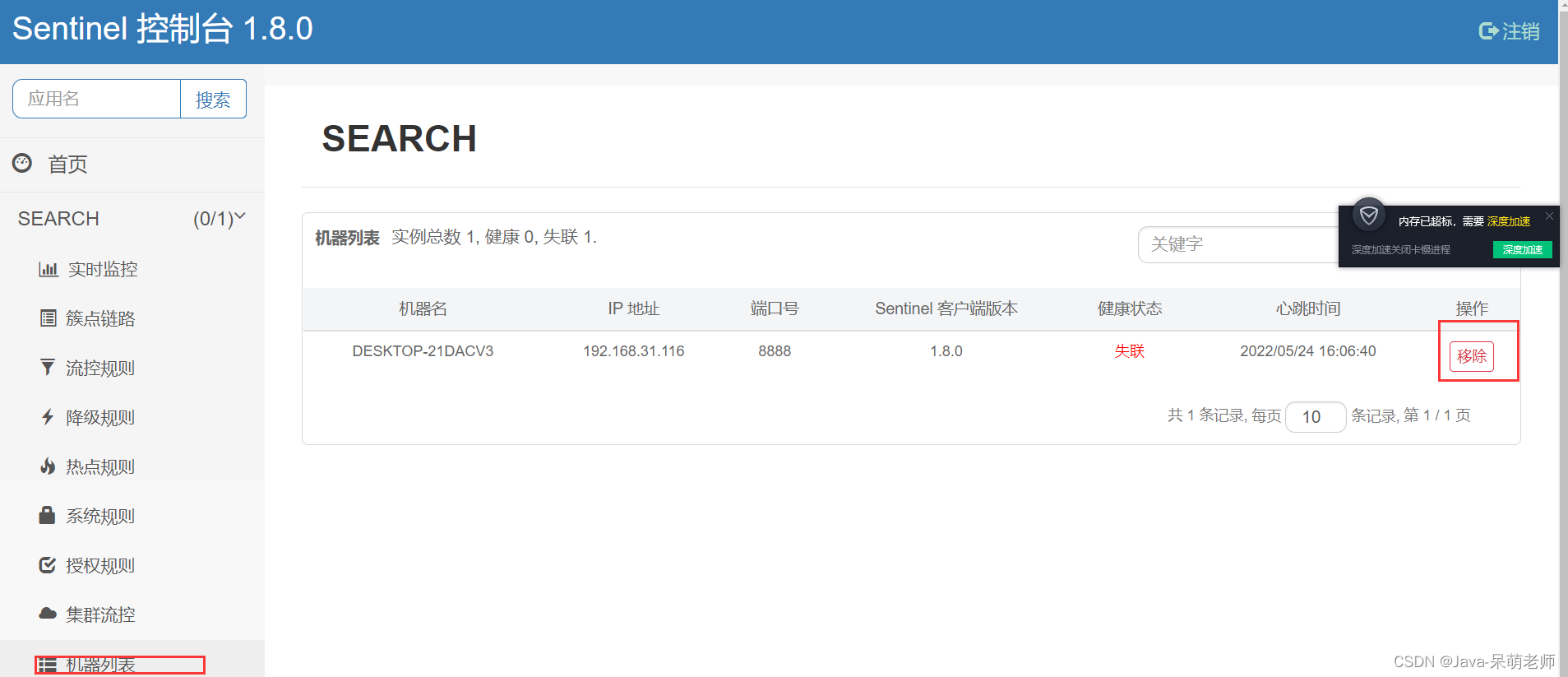Click the logout icon beside 注销
This screenshot has width=1568, height=677.
pos(1488,31)
